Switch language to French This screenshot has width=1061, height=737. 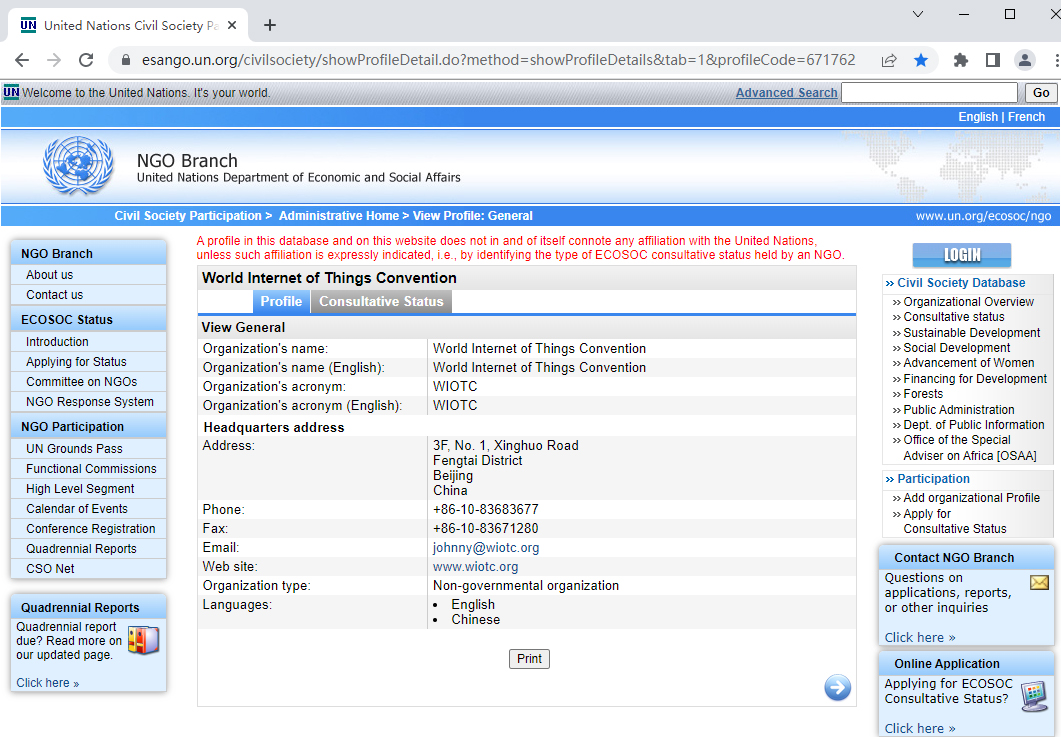pyautogui.click(x=1026, y=117)
